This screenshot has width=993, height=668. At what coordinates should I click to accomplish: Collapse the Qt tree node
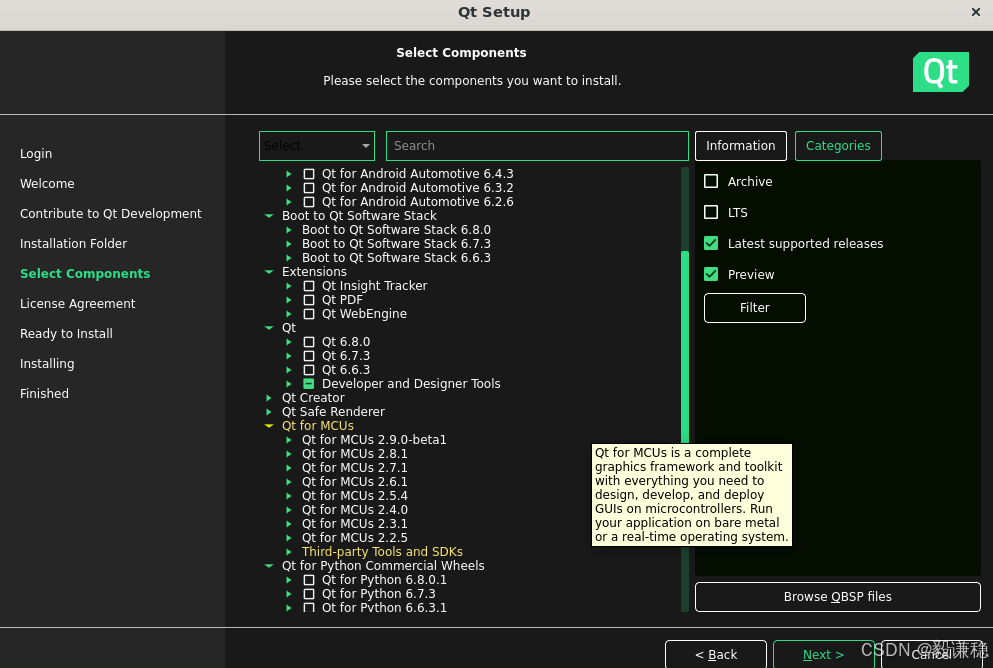269,327
